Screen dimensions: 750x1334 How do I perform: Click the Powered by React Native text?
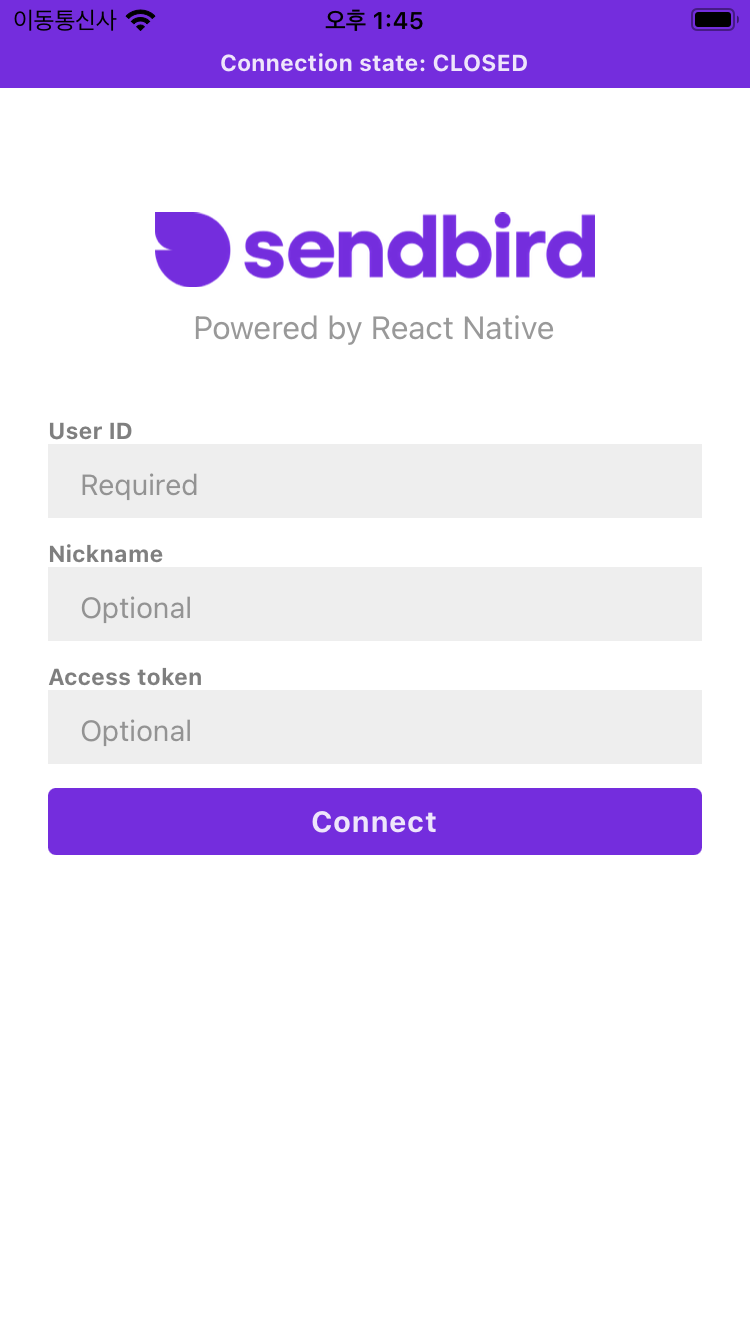[x=374, y=328]
